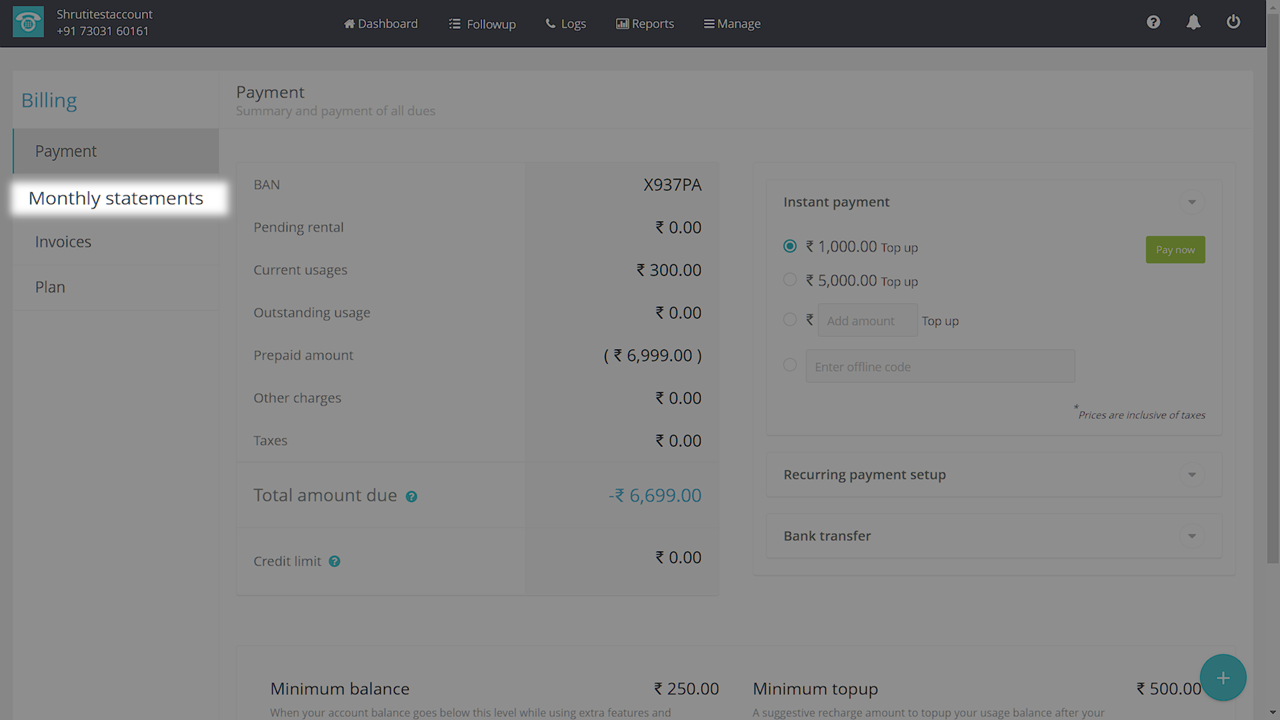Collapse the Instant payment section

coord(1191,202)
